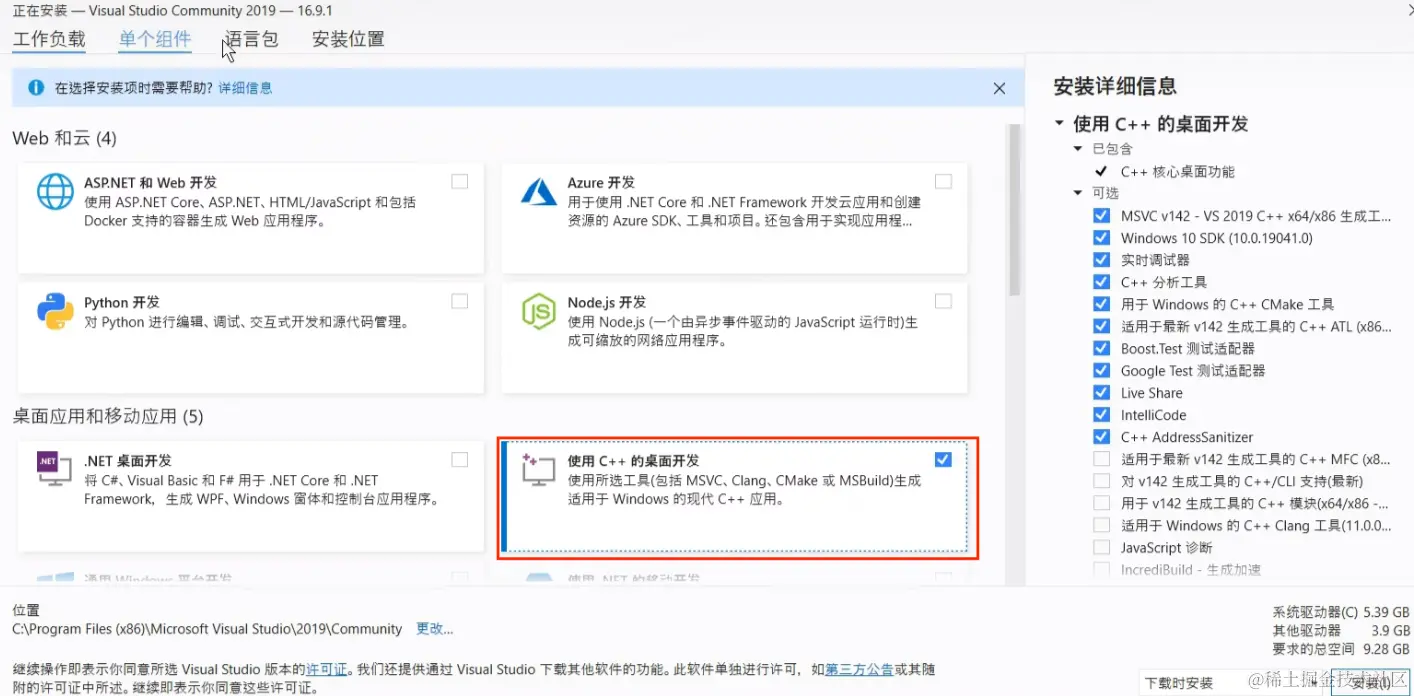Uncheck the C++ ATL for v142 component
This screenshot has width=1414, height=696.
(x=1101, y=326)
